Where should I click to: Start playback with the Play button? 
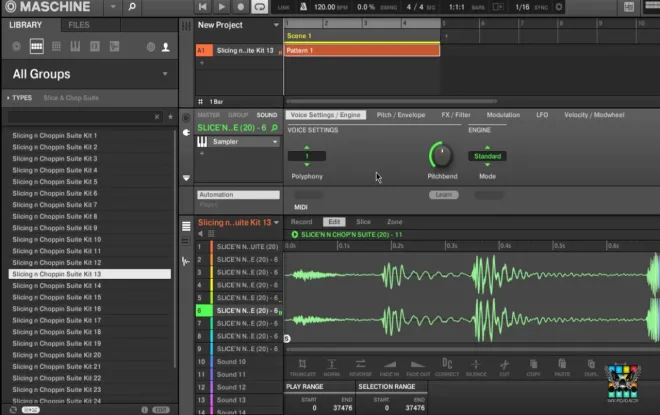click(x=221, y=7)
